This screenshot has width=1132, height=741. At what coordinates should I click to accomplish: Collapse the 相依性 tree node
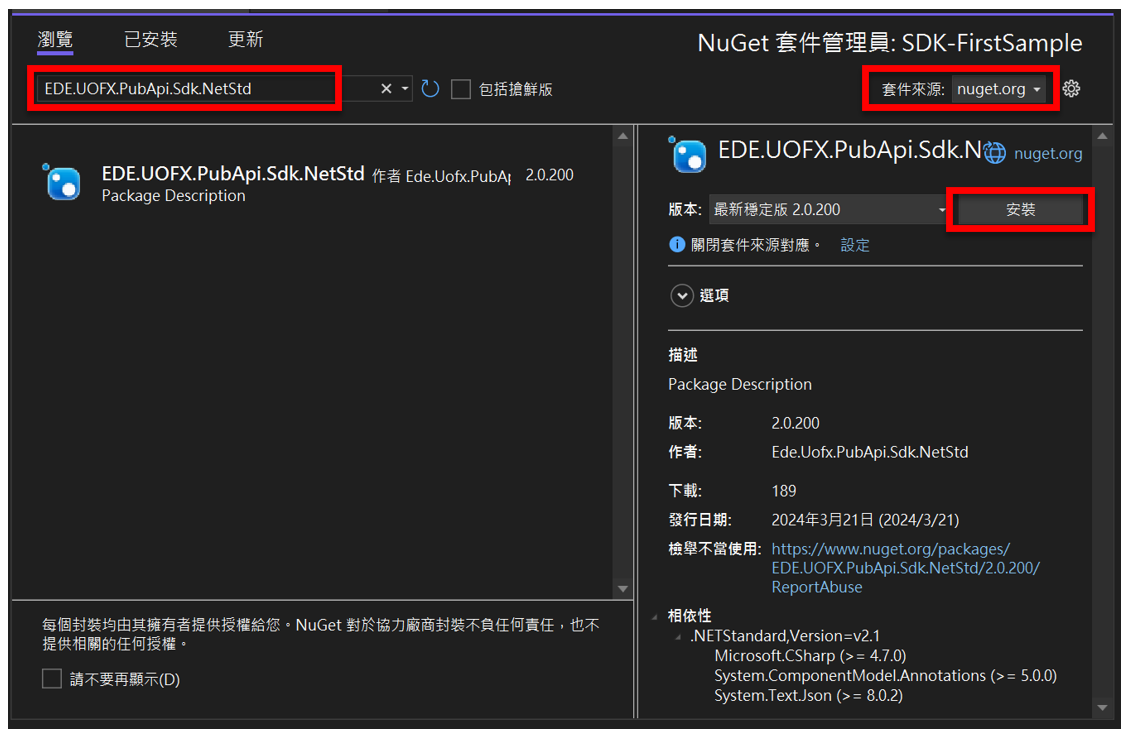click(x=655, y=617)
